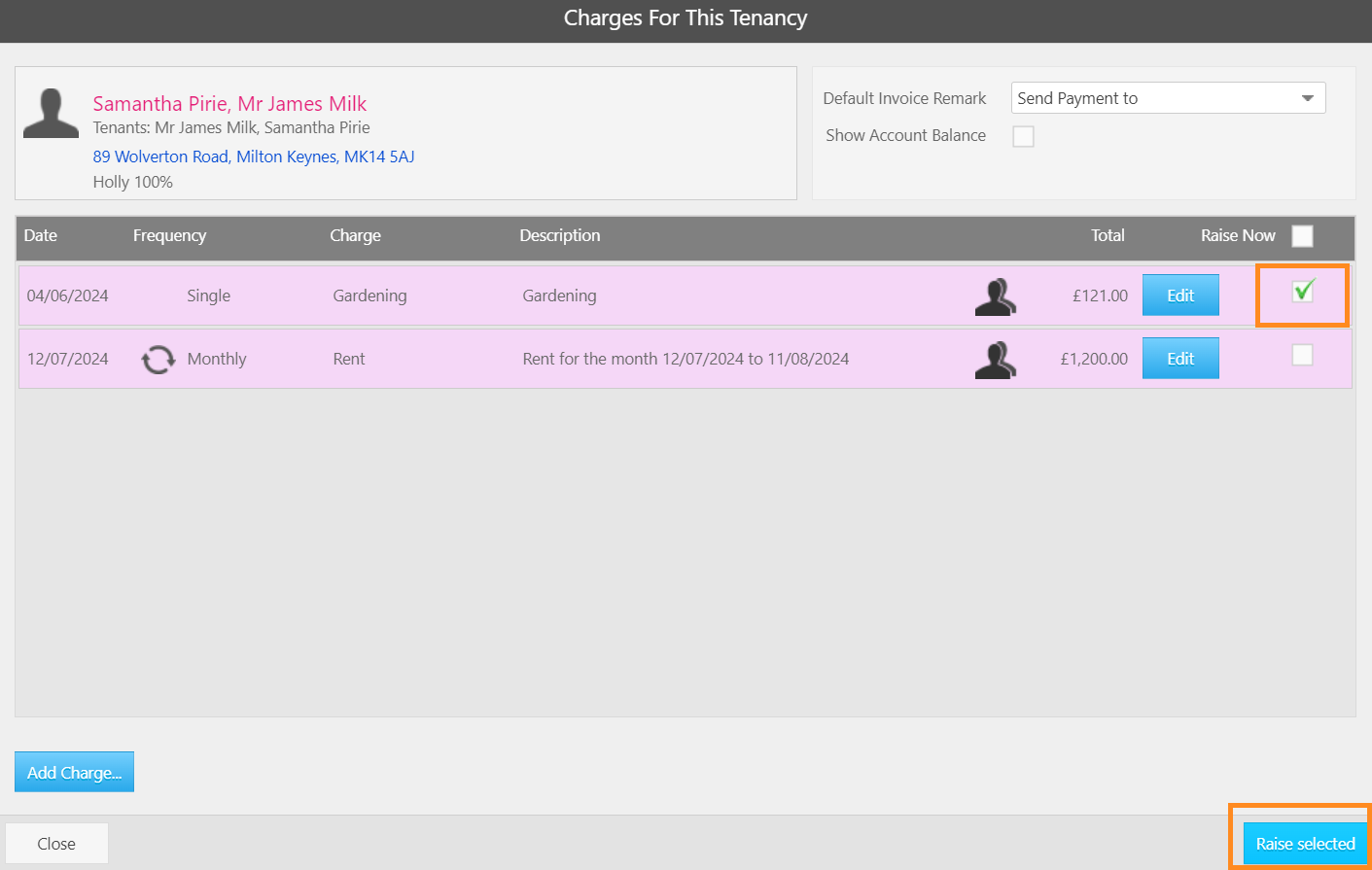Click the Rent for the month description
The image size is (1372, 870).
click(686, 359)
